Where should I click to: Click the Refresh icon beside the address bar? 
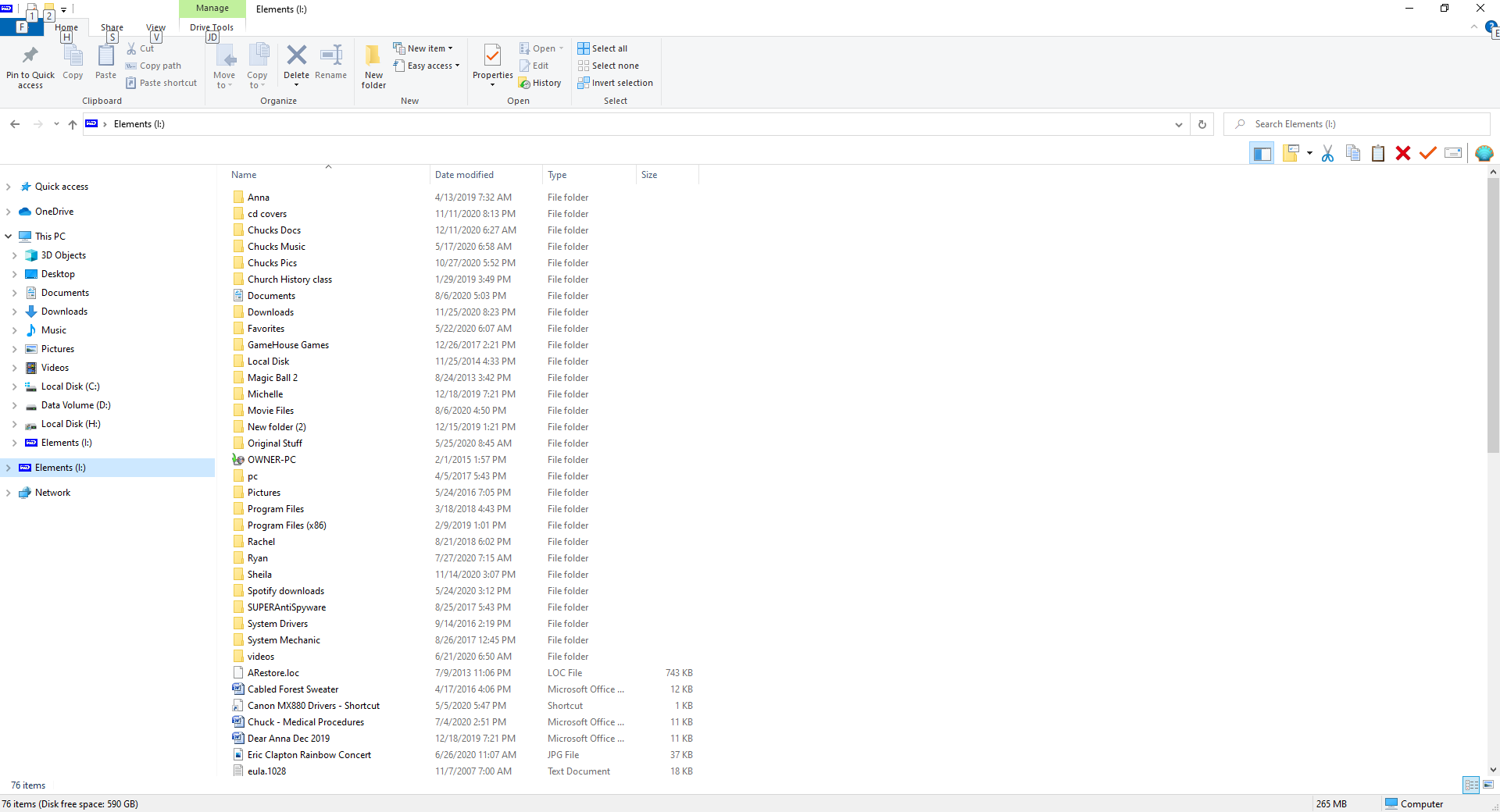[x=1201, y=124]
